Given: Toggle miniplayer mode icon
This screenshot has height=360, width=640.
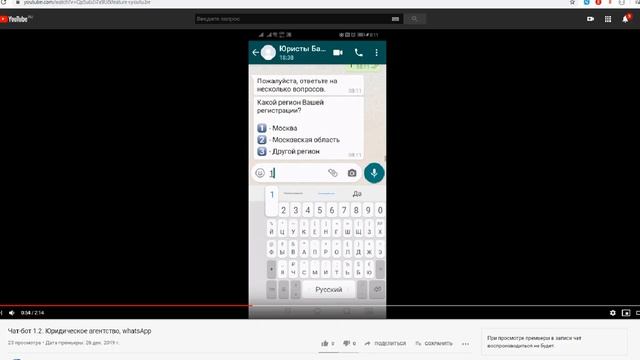Looking at the screenshot, I should pos(626,313).
